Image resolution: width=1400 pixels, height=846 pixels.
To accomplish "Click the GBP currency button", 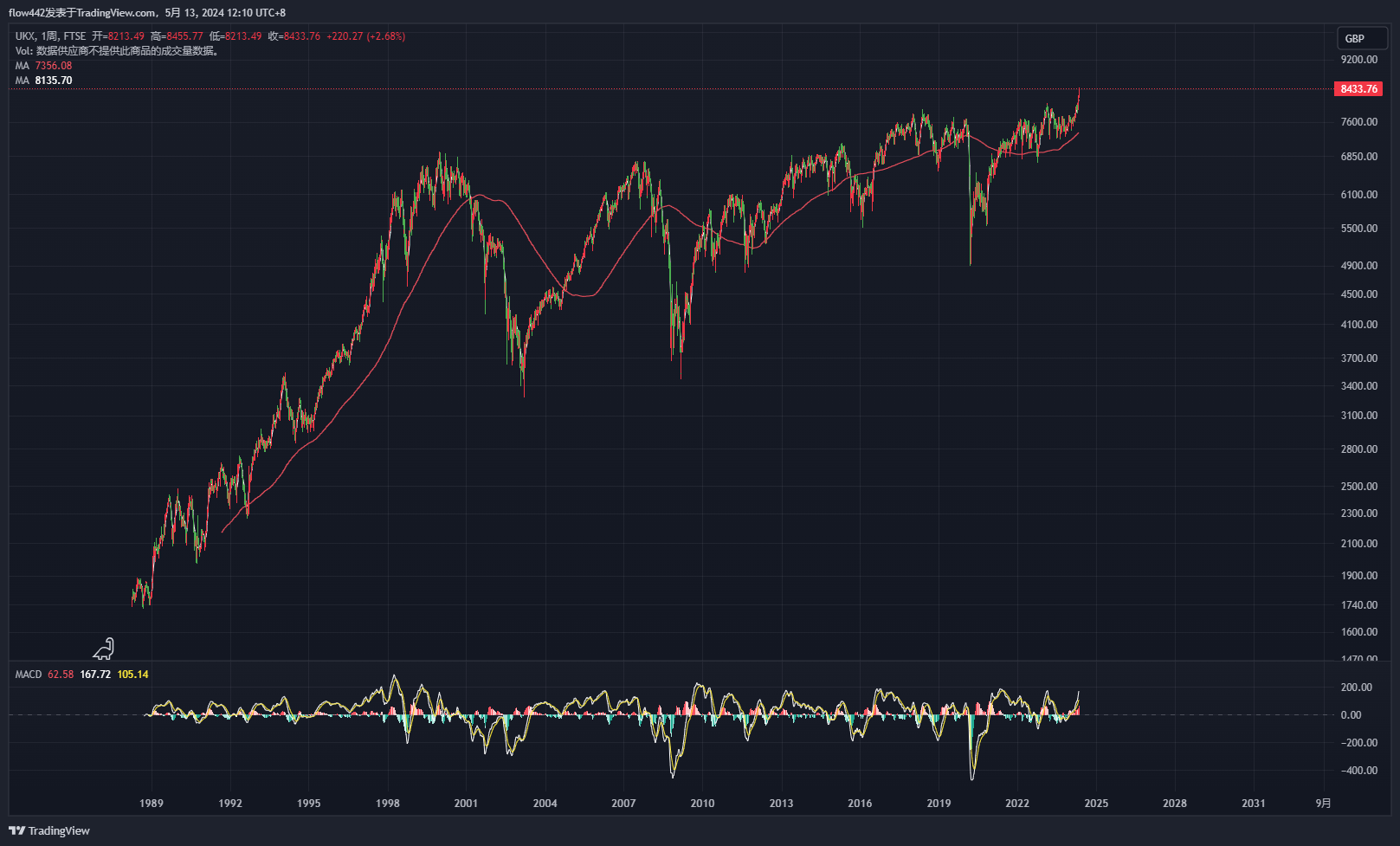I will 1362,38.
